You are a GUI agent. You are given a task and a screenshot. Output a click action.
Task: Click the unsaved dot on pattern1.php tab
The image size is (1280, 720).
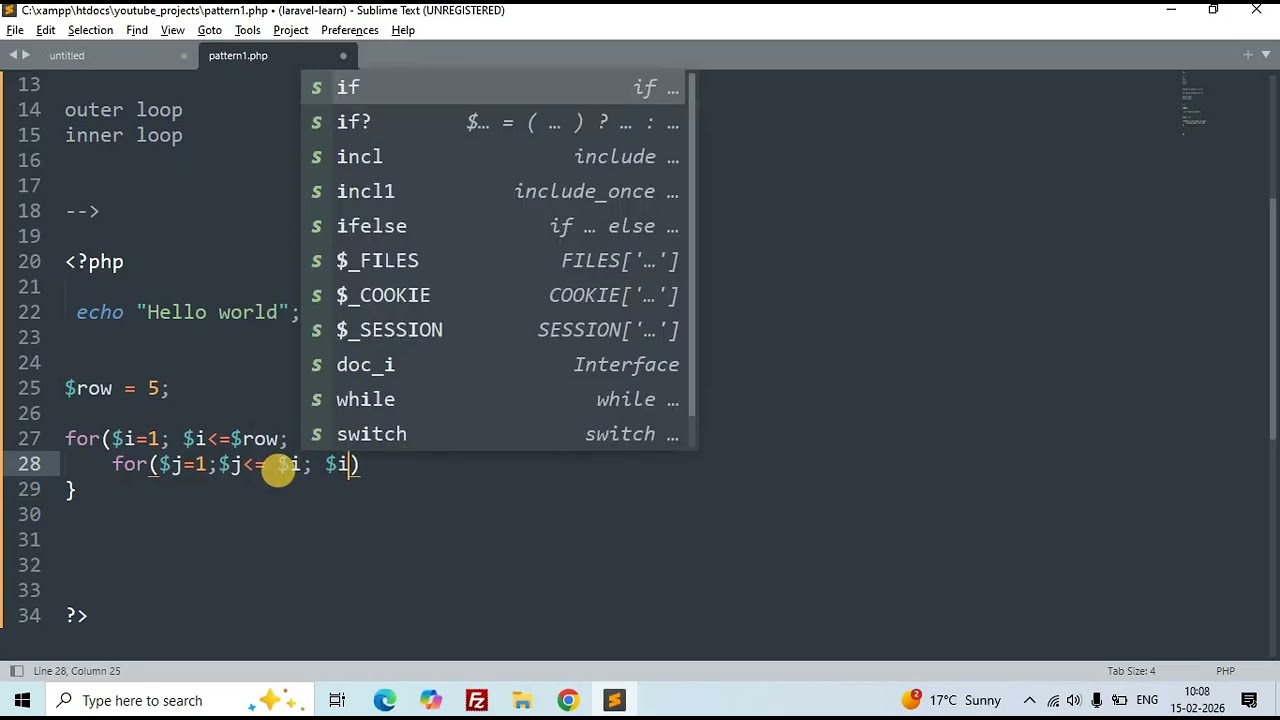coord(343,56)
